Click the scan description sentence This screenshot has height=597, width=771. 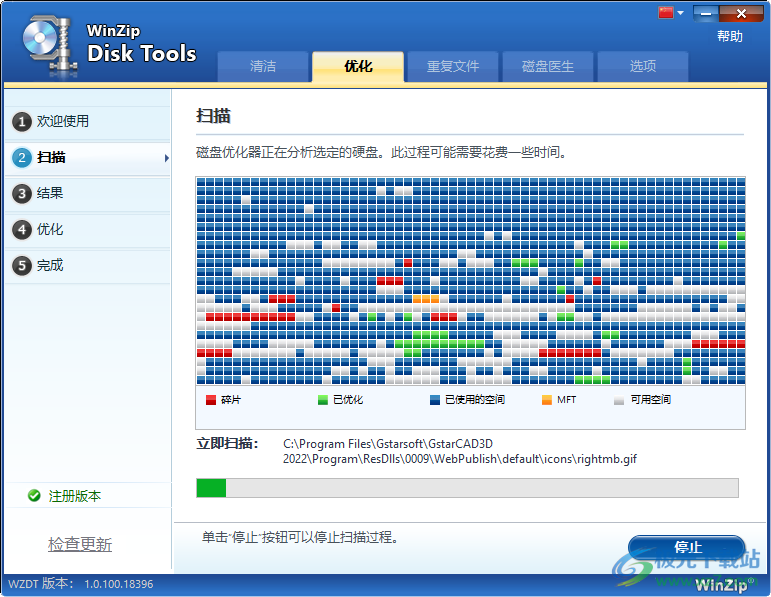[x=381, y=152]
